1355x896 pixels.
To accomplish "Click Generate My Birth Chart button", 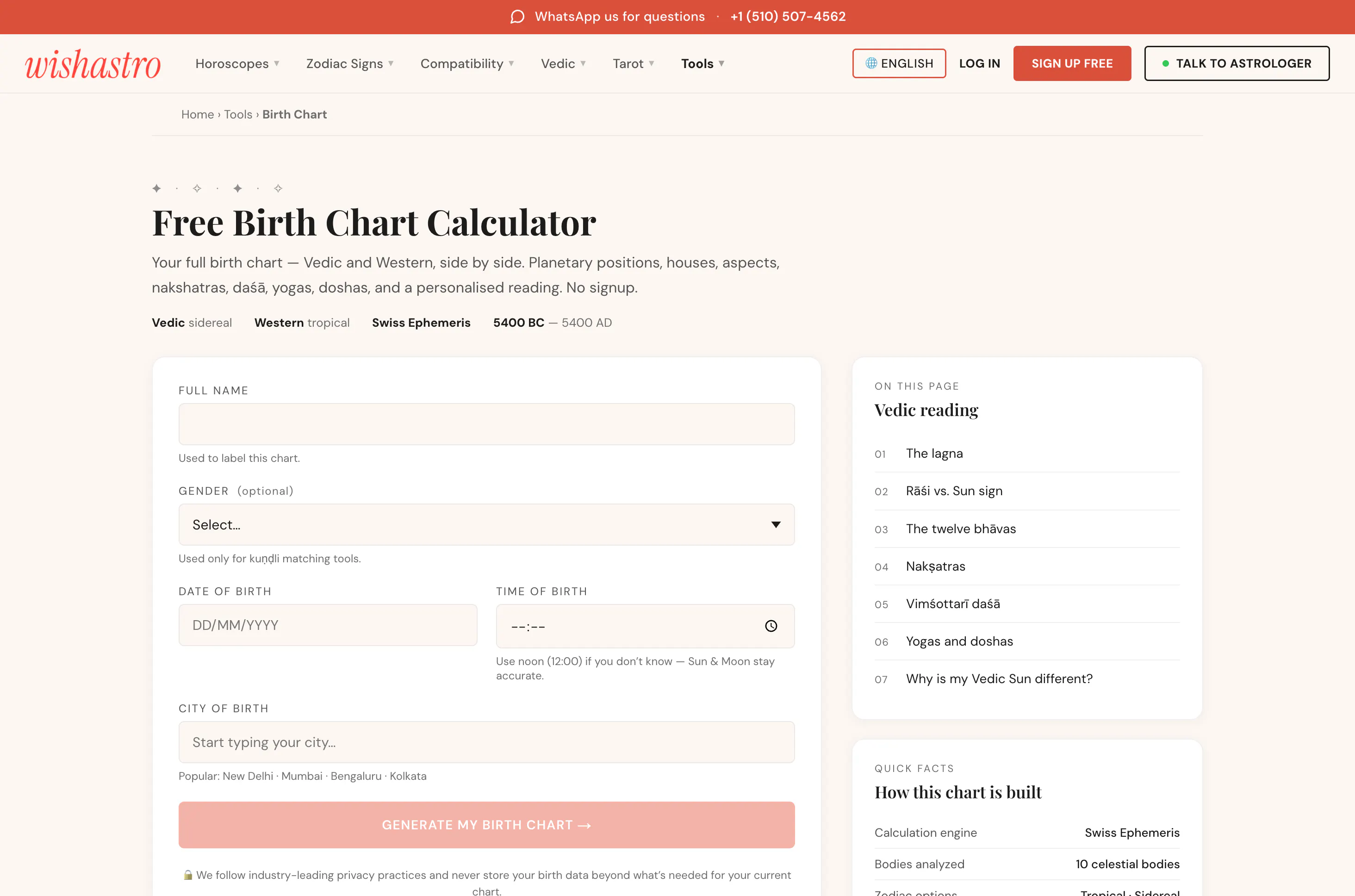I will click(x=486, y=825).
